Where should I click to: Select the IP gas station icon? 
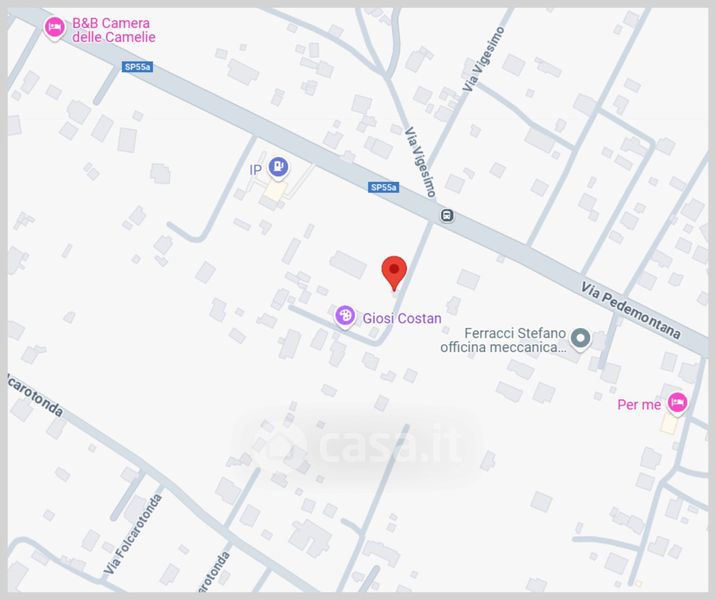pyautogui.click(x=278, y=167)
